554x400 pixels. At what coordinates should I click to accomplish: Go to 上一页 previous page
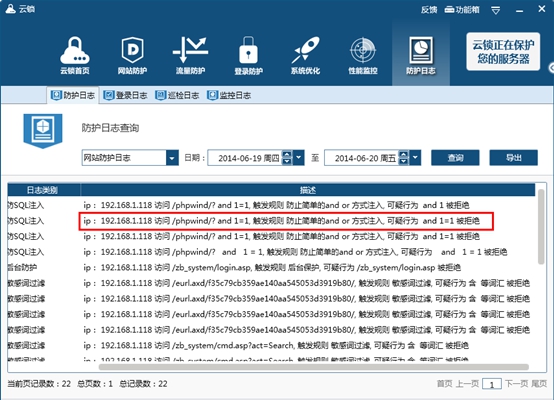[467, 384]
